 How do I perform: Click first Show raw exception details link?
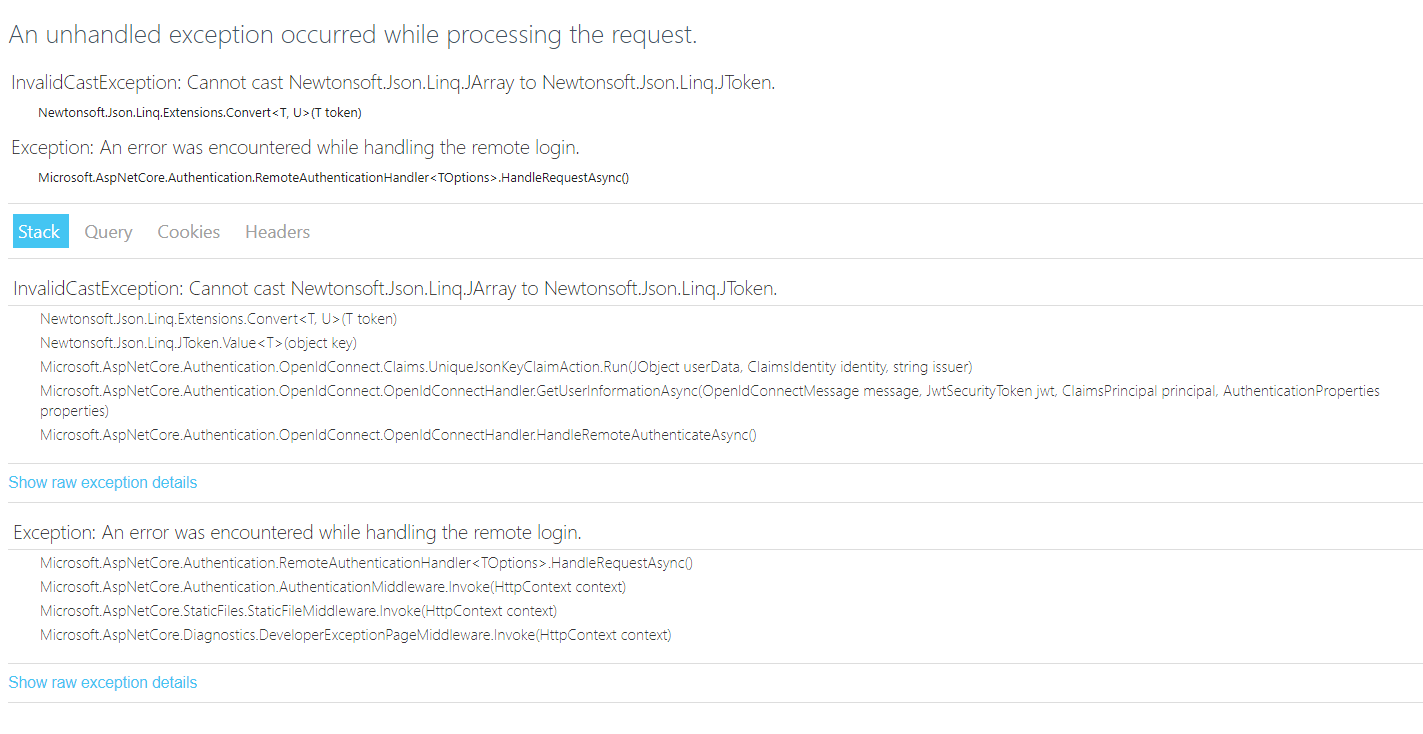[x=102, y=482]
